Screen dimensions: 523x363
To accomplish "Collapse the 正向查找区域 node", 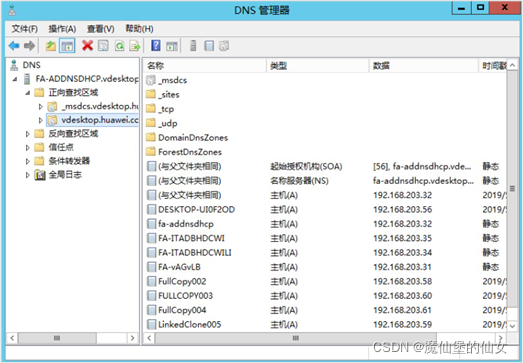I will [x=28, y=93].
